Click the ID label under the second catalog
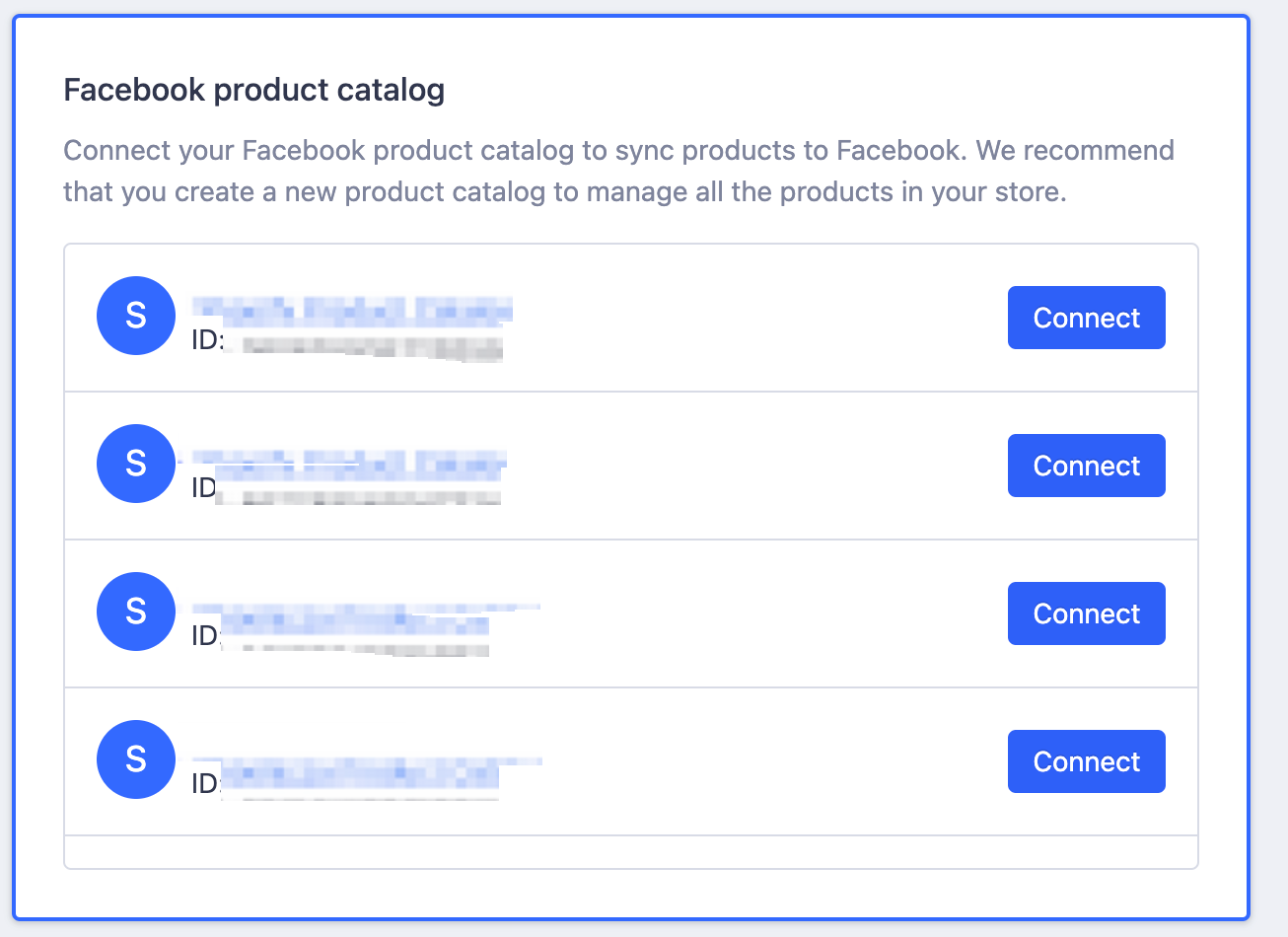The image size is (1288, 937). 203,488
